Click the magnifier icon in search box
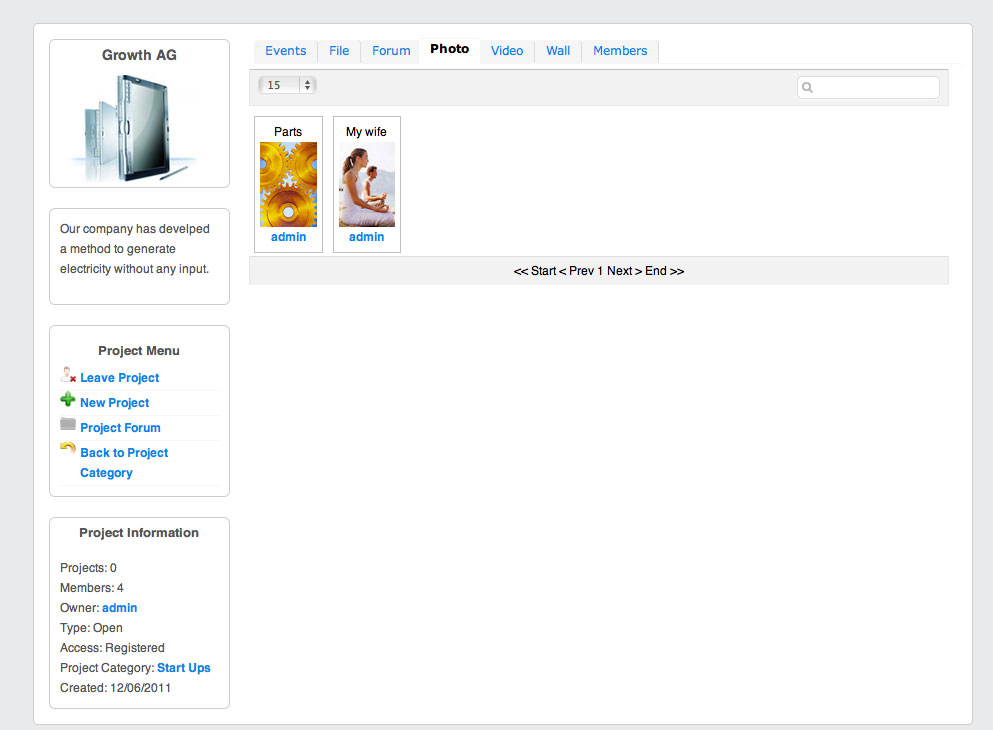The image size is (993, 730). click(x=807, y=87)
